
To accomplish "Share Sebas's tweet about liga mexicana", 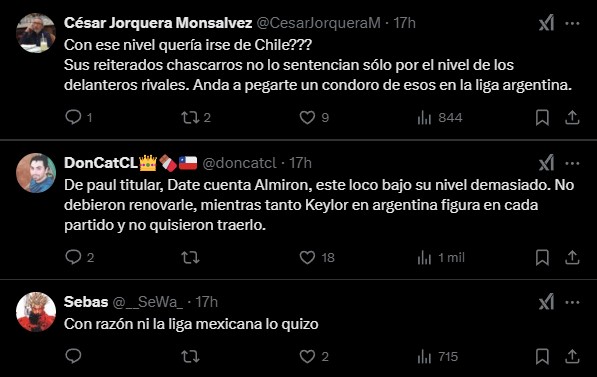I will (x=572, y=356).
